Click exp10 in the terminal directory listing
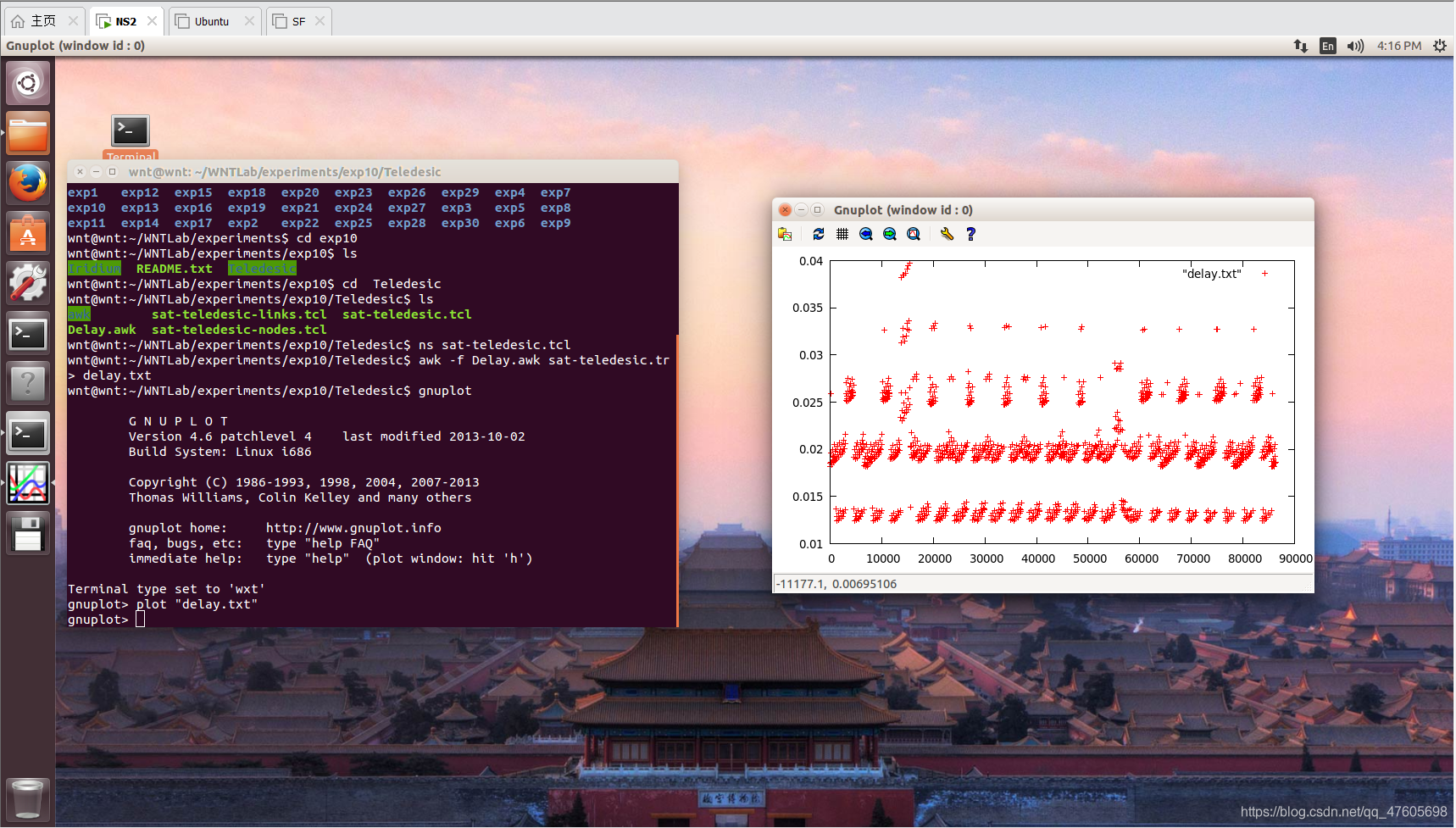Screen dimensions: 1456x828 pyautogui.click(x=86, y=208)
